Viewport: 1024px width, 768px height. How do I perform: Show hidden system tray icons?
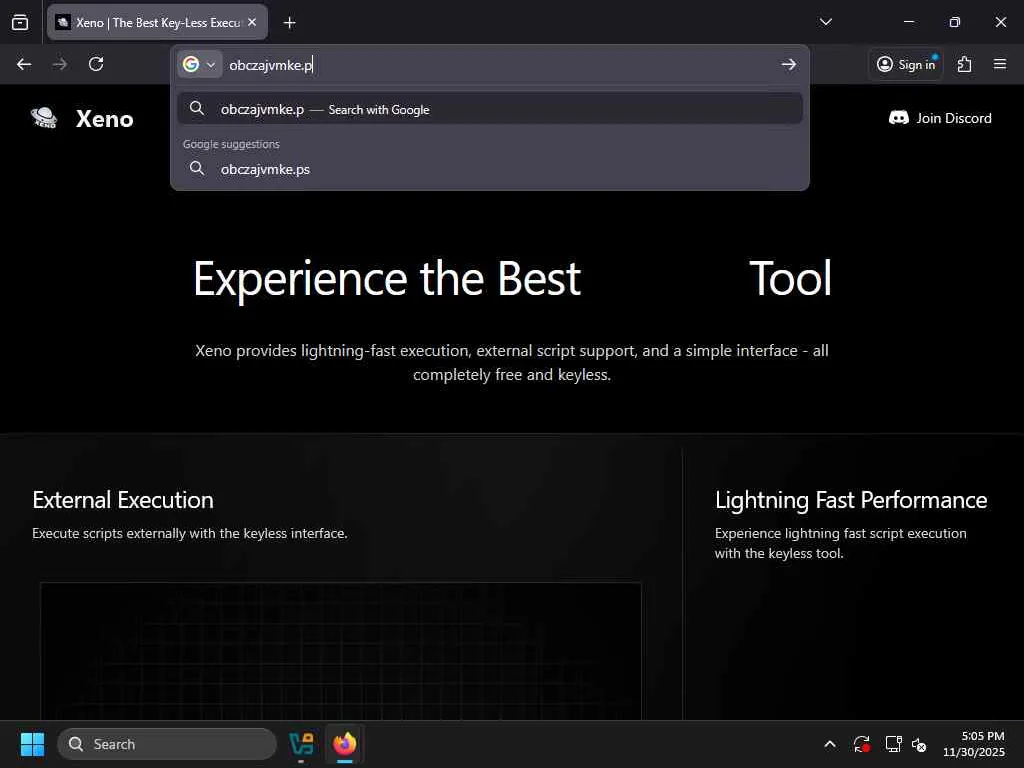coord(830,744)
